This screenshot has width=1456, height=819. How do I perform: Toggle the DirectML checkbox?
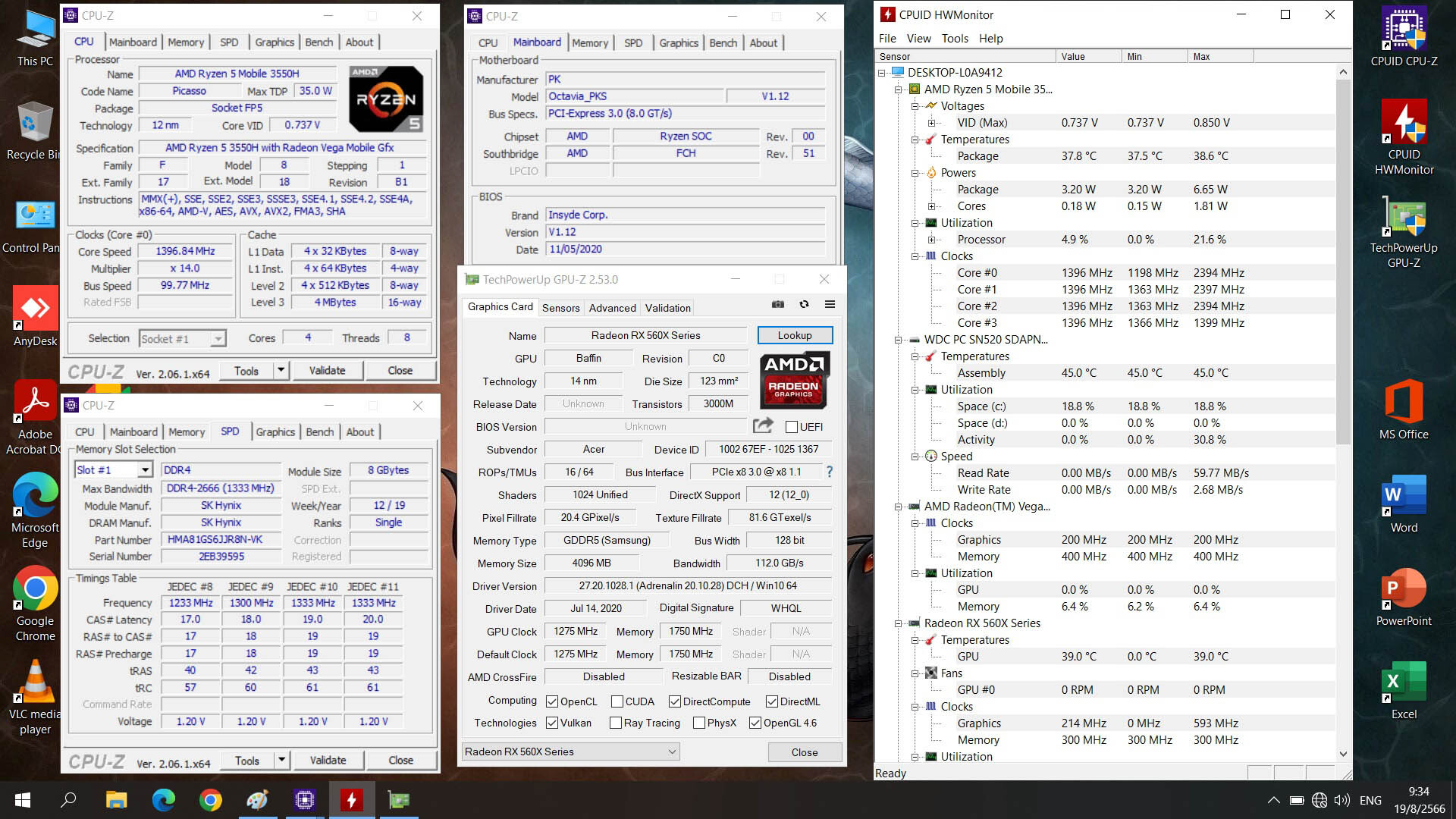click(772, 701)
